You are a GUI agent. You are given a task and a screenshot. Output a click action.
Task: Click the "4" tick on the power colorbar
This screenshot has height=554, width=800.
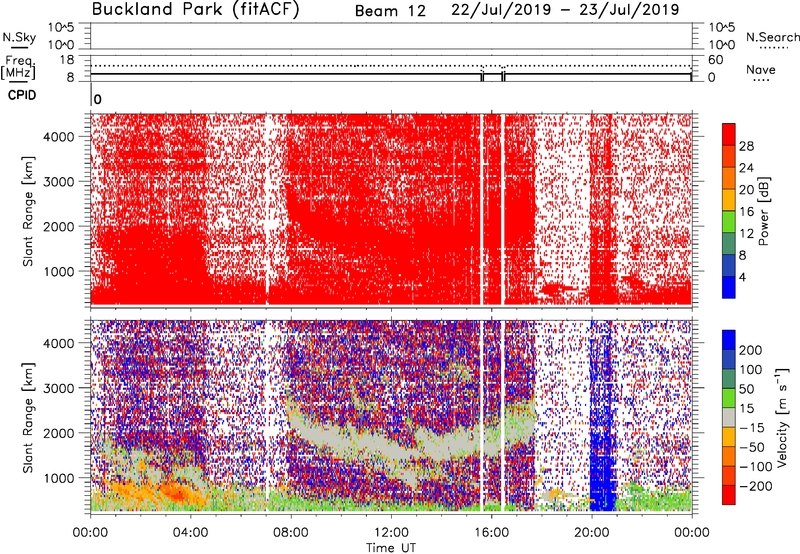coord(742,278)
